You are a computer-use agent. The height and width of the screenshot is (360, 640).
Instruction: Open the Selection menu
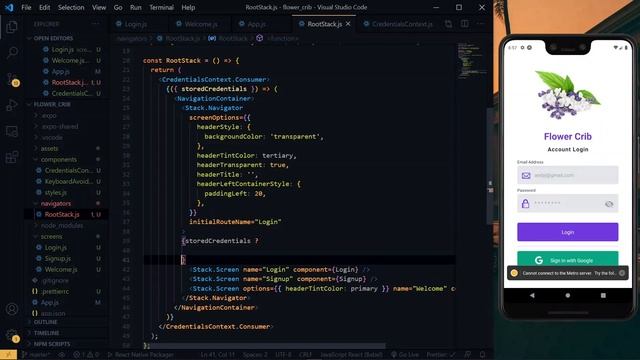[x=71, y=7]
